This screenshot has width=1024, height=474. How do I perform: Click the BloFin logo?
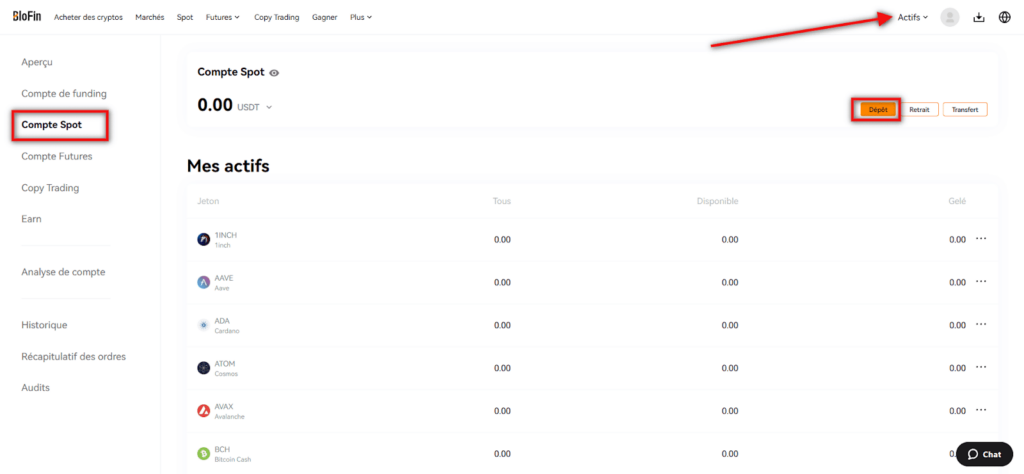pos(26,17)
